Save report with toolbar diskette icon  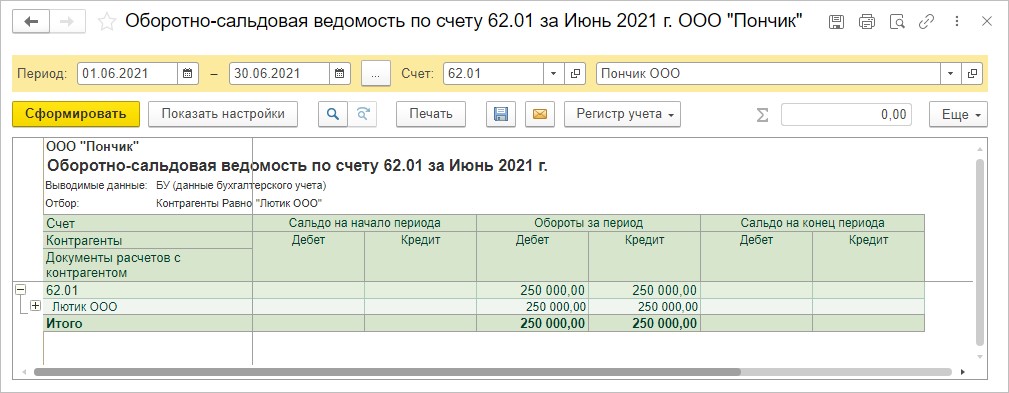point(501,114)
